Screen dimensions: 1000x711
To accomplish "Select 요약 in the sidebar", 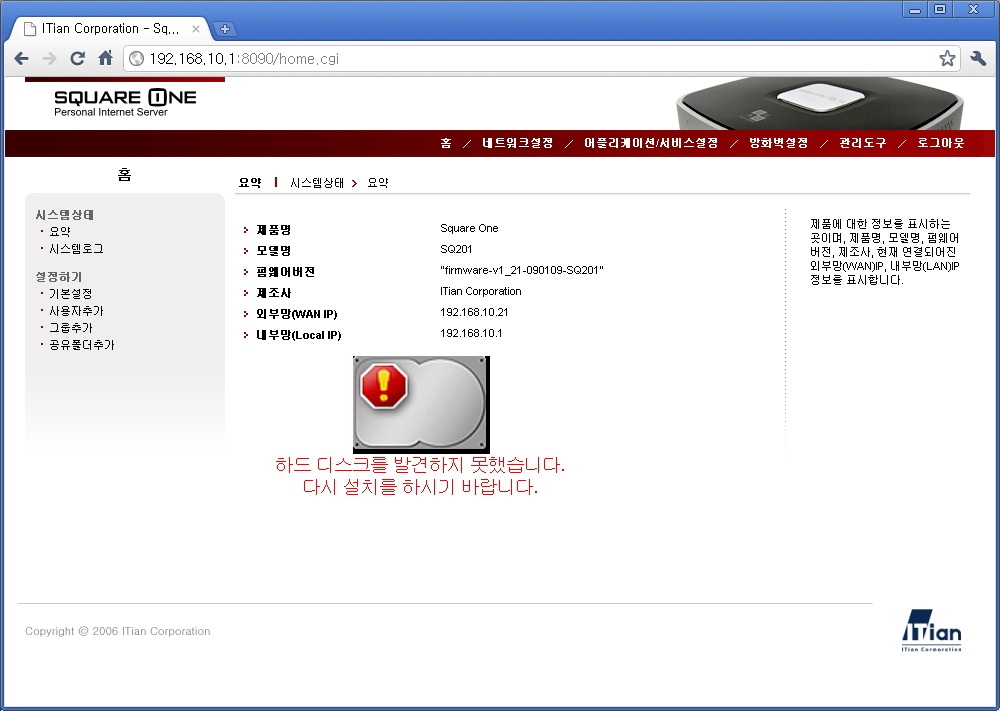I will click(59, 231).
